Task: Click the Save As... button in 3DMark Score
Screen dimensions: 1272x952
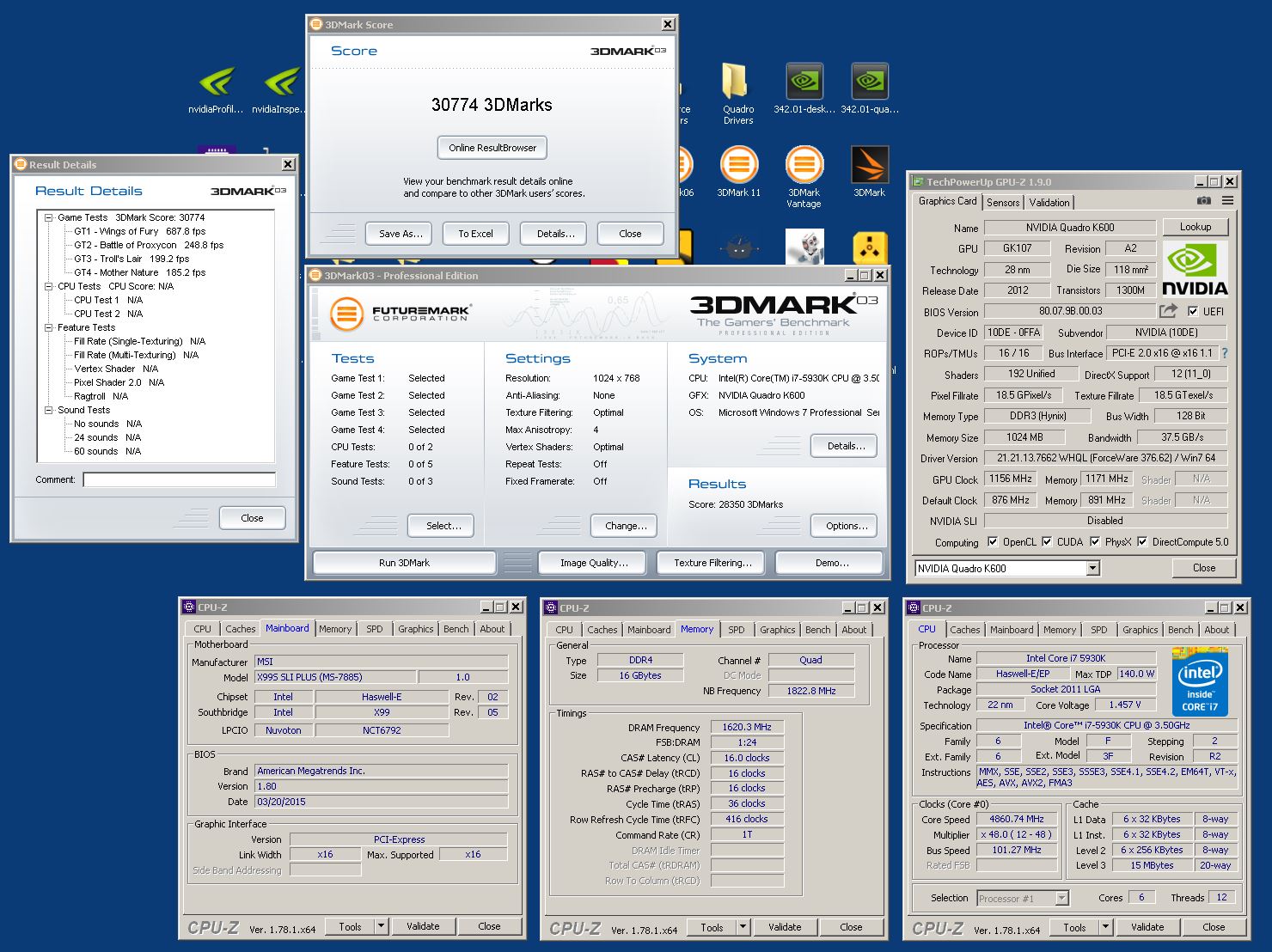Action: (401, 234)
